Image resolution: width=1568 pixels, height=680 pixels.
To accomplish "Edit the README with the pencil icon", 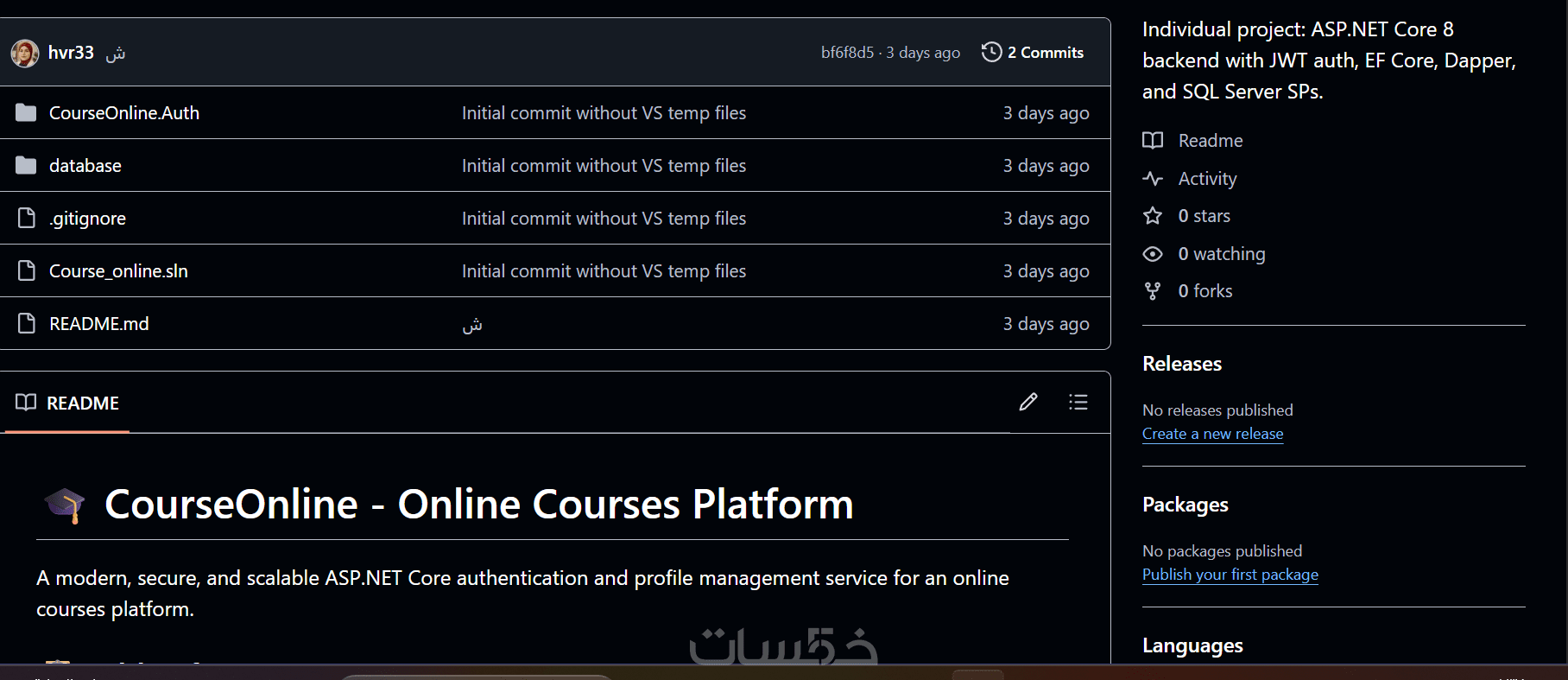I will (x=1028, y=402).
